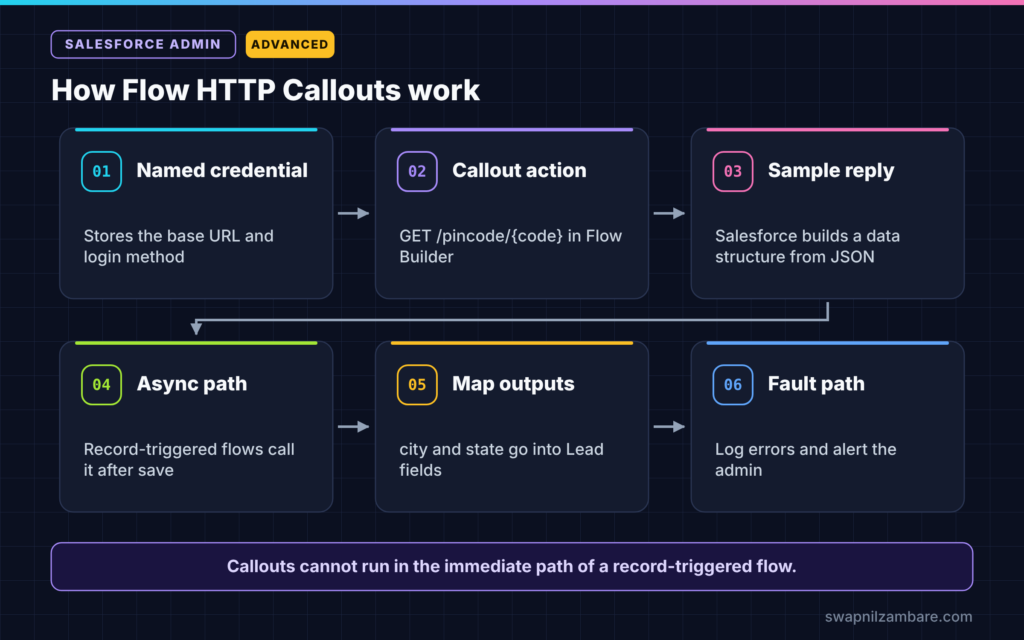Image resolution: width=1024 pixels, height=640 pixels.
Task: Select the title "How Flow HTTP Callouts work"
Action: click(x=265, y=90)
